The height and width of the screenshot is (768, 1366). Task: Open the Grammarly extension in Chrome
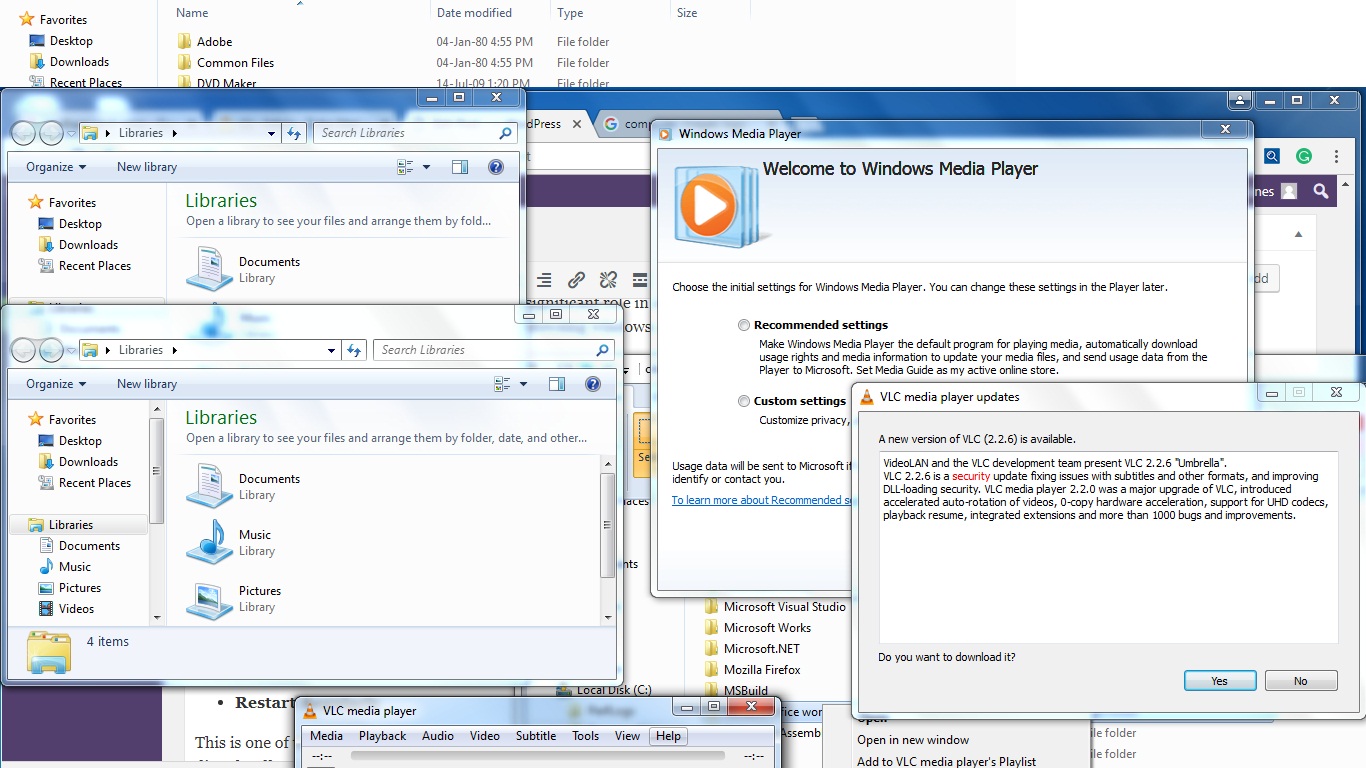pos(1304,156)
